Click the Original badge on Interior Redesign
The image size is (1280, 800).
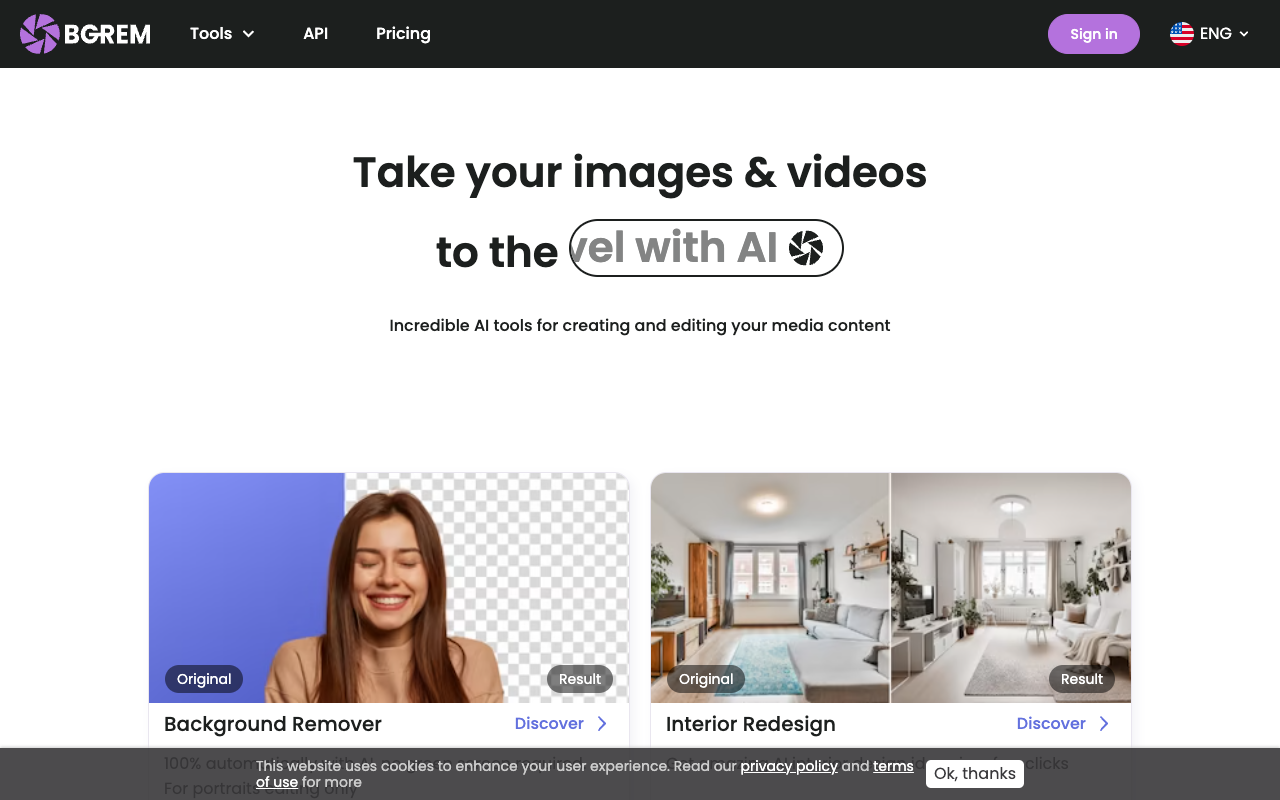click(x=706, y=679)
